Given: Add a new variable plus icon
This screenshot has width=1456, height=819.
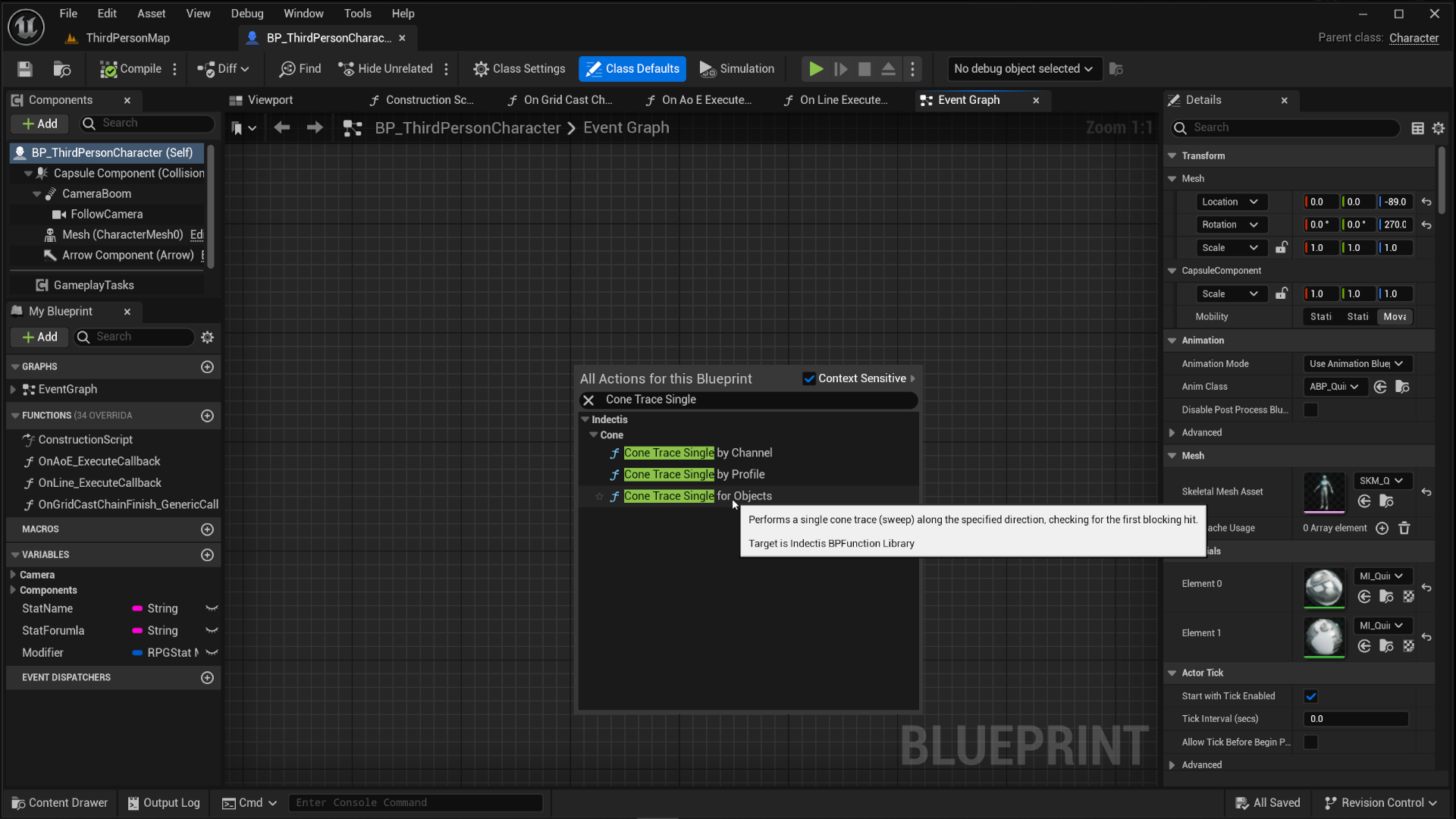Looking at the screenshot, I should [207, 555].
